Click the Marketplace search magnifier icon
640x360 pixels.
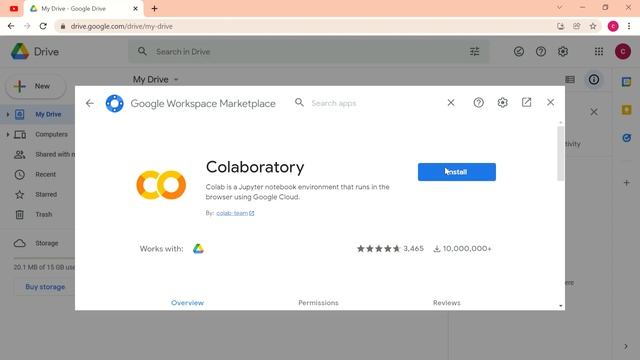[299, 102]
